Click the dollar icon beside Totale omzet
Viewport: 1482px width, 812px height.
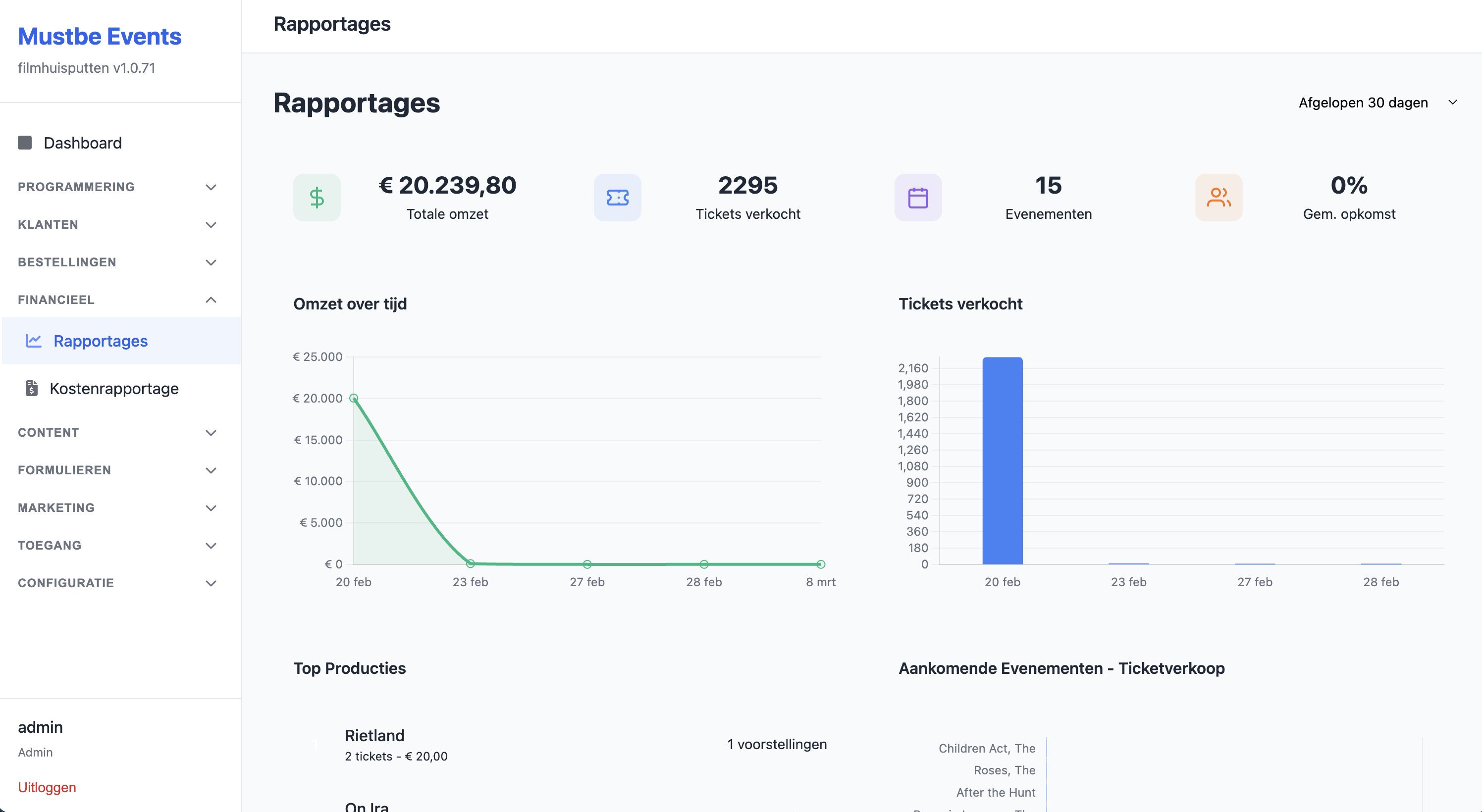317,197
